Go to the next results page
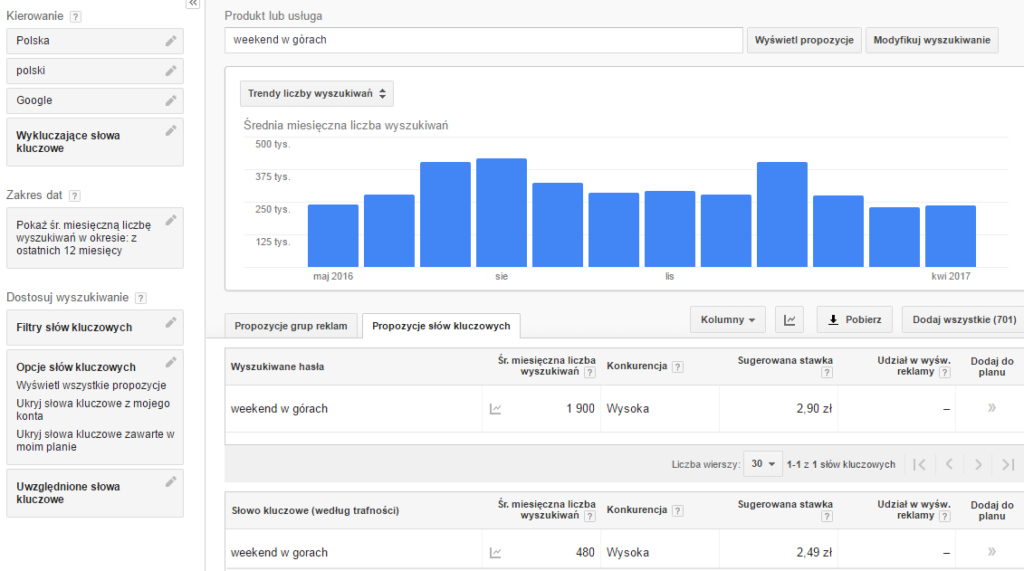1024x571 pixels. (978, 465)
